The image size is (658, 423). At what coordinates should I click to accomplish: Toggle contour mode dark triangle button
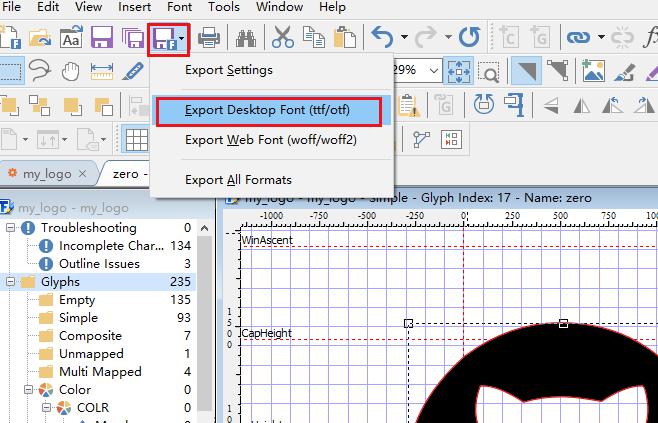(526, 70)
